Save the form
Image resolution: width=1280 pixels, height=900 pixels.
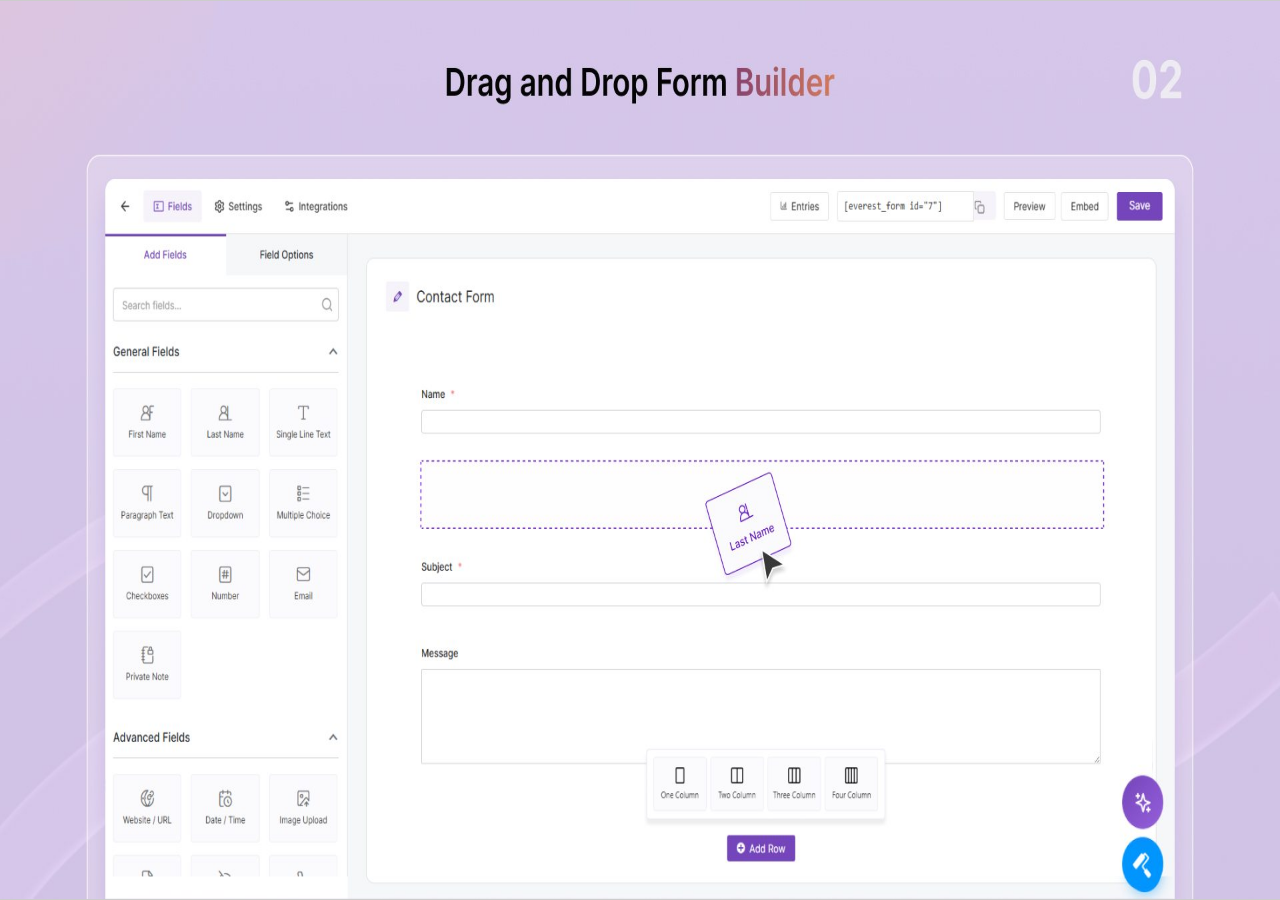pyautogui.click(x=1139, y=206)
